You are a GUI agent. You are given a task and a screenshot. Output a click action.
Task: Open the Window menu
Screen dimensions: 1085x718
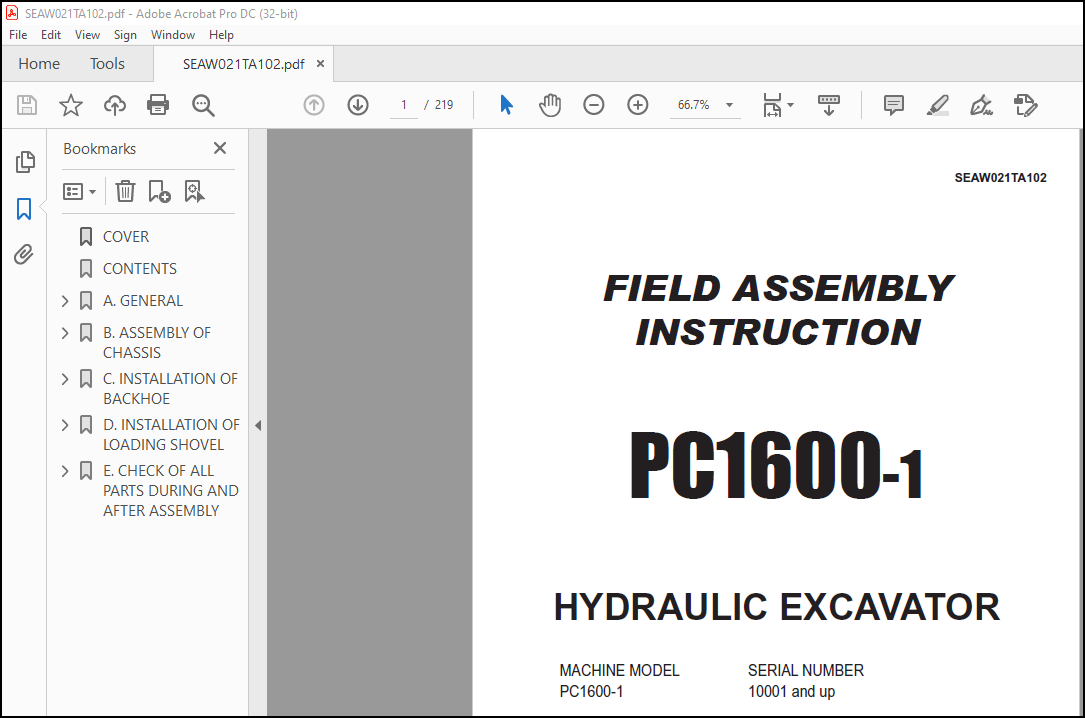173,35
